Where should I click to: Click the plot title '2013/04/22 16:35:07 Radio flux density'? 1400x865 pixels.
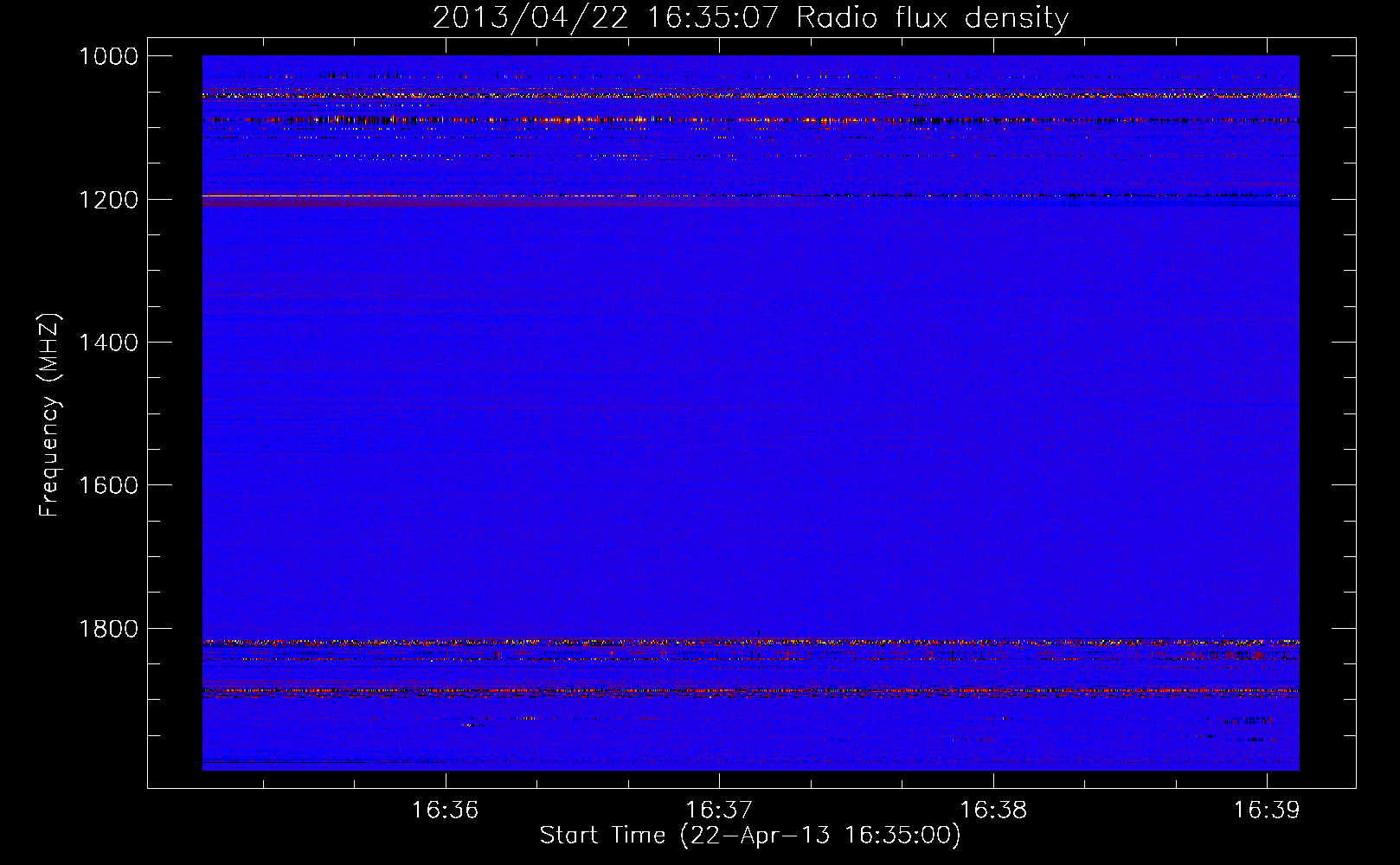[x=750, y=18]
